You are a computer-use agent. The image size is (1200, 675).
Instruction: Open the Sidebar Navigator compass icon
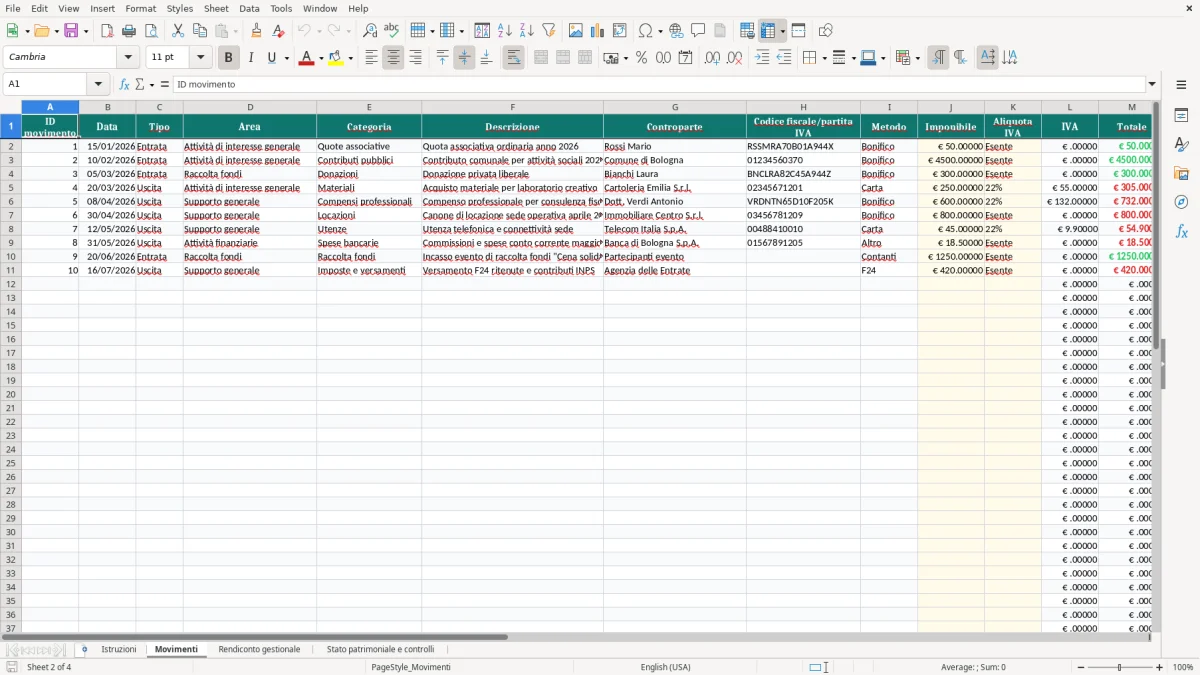coord(1181,202)
